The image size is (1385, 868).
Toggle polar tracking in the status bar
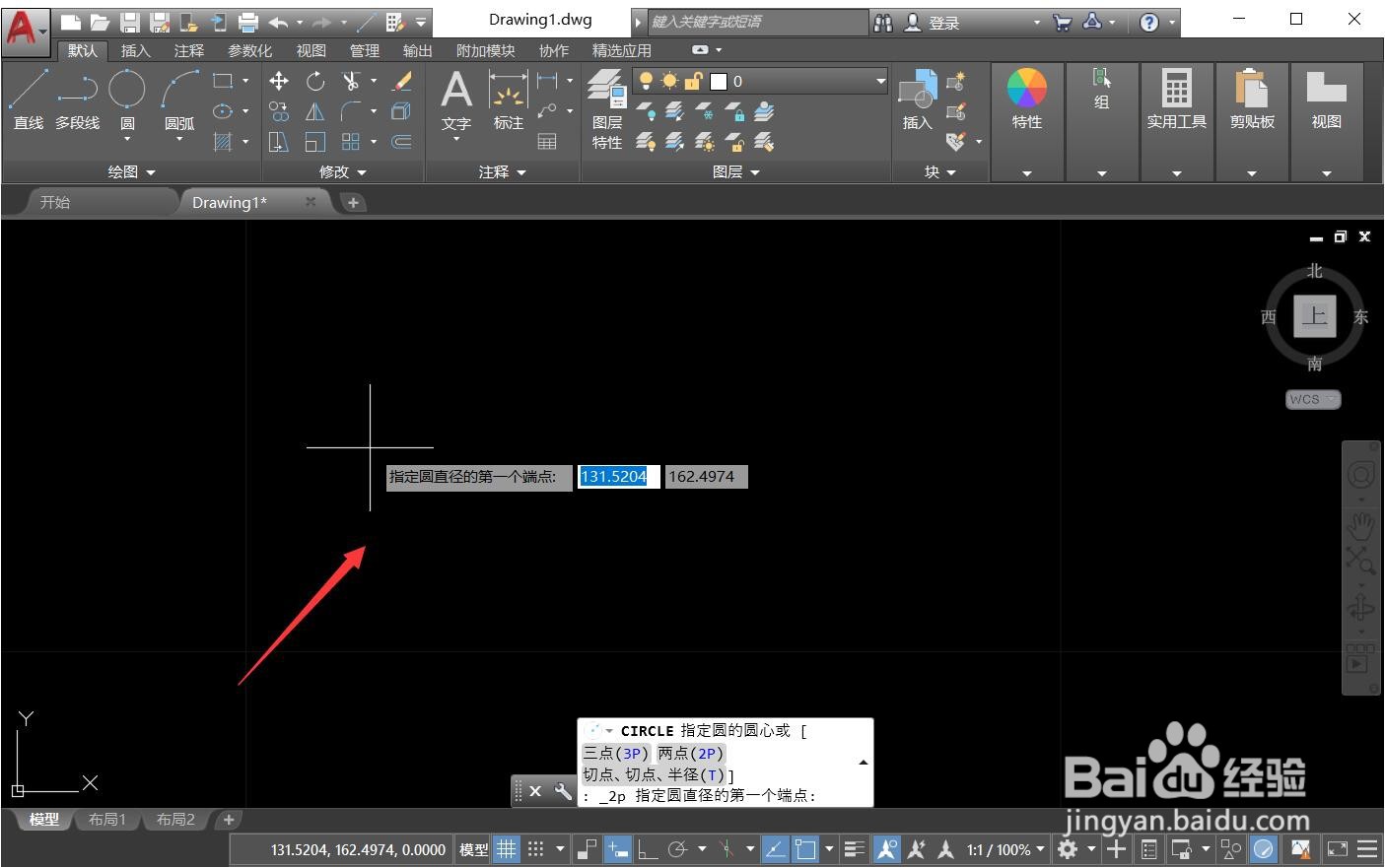[677, 849]
